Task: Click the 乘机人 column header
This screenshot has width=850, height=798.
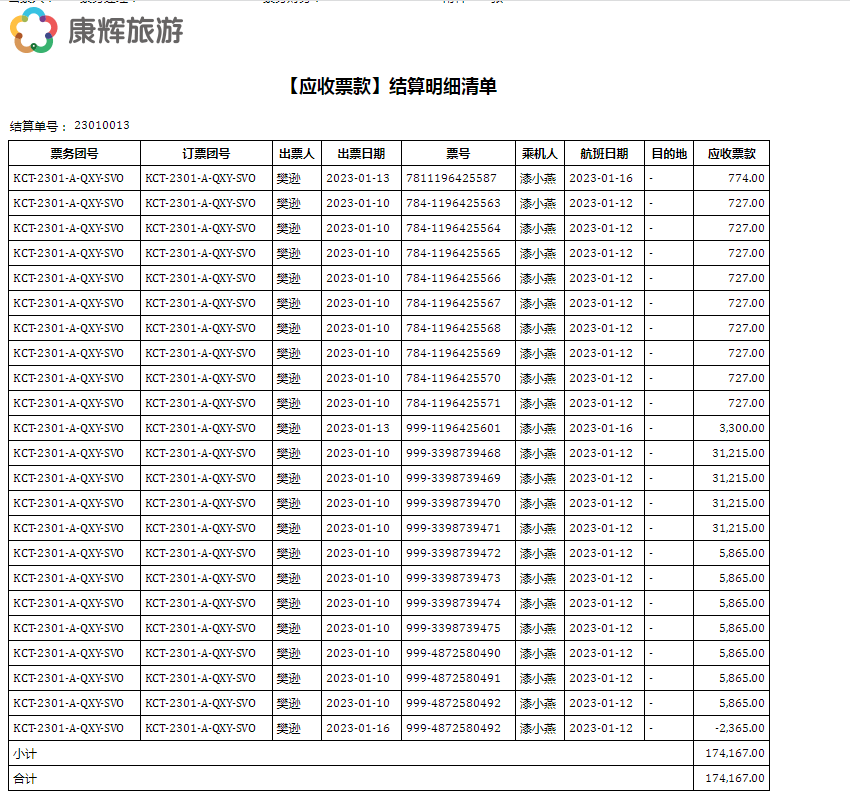Action: tap(539, 154)
